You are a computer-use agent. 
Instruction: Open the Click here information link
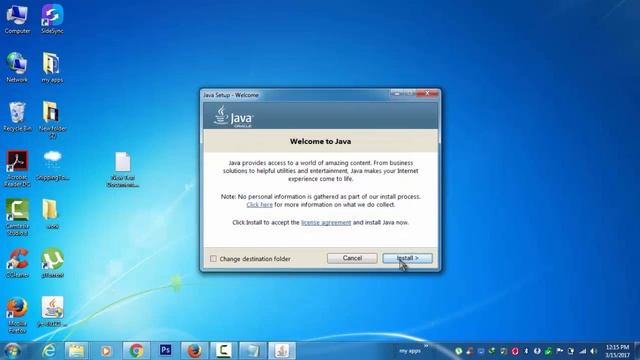[x=259, y=205]
